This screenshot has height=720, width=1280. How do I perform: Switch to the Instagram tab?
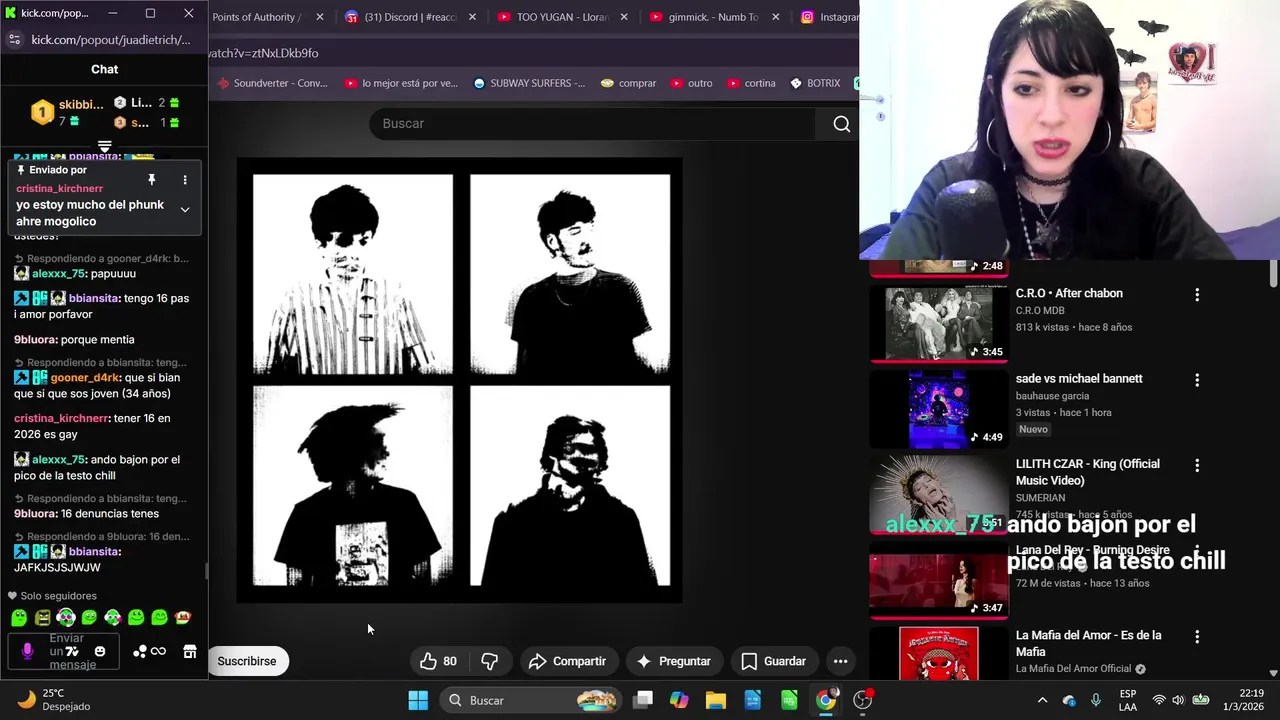pyautogui.click(x=830, y=17)
